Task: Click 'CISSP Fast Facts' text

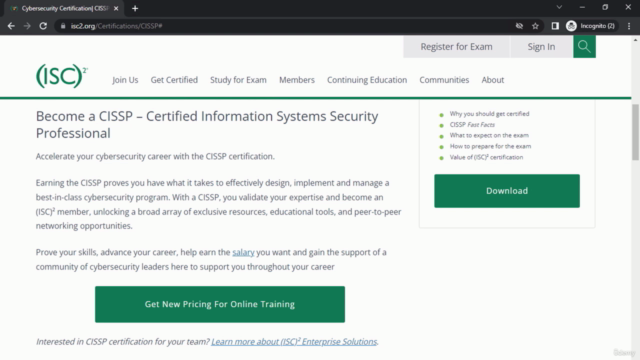Action: point(472,124)
